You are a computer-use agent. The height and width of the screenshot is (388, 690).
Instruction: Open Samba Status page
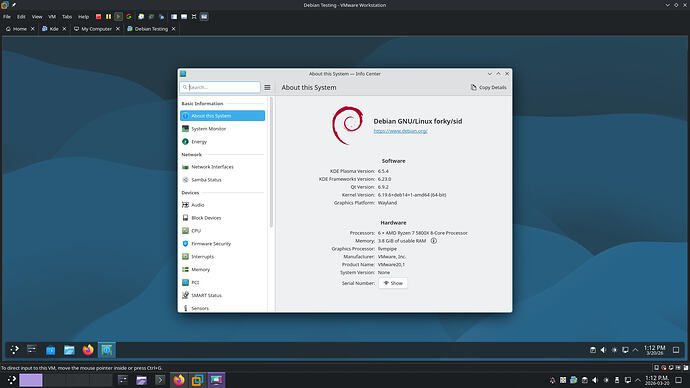coord(223,180)
